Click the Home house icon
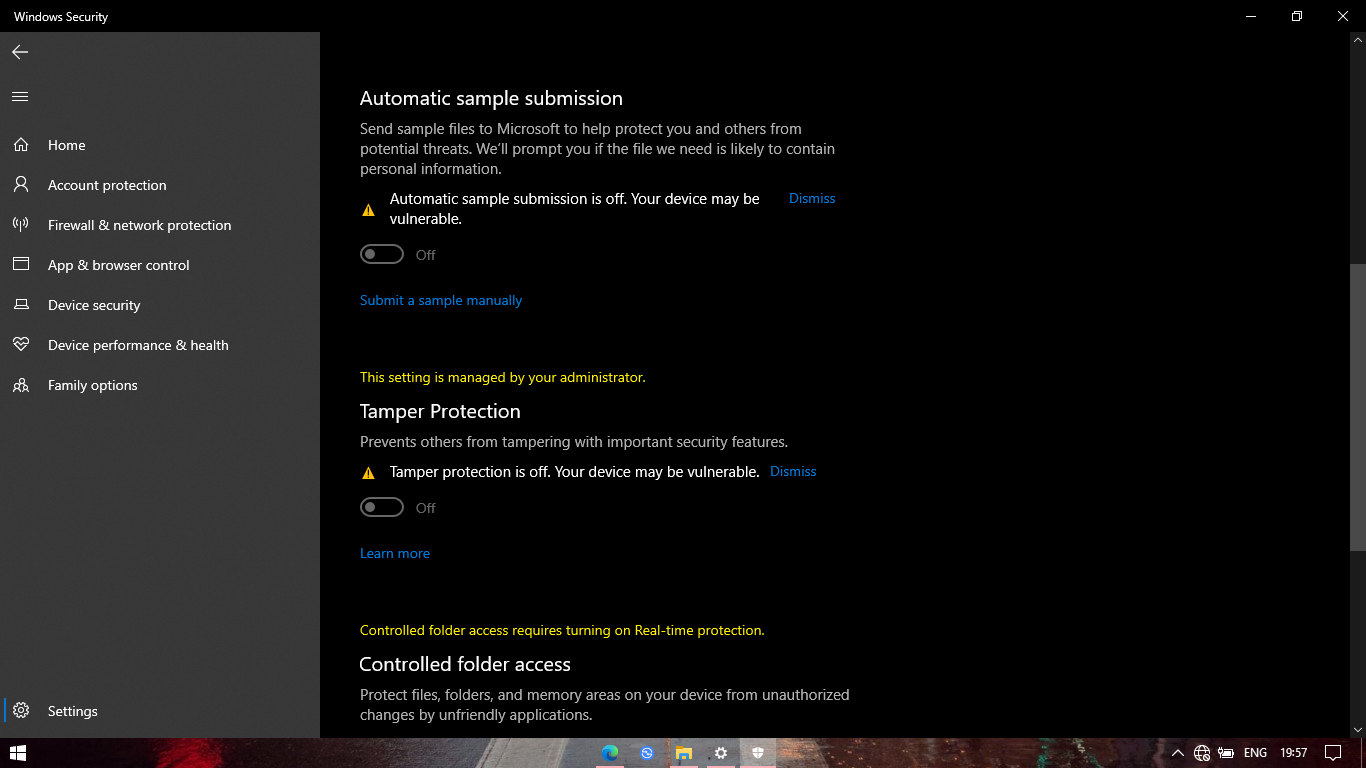Screen dimensions: 1366x768 (x=21, y=145)
